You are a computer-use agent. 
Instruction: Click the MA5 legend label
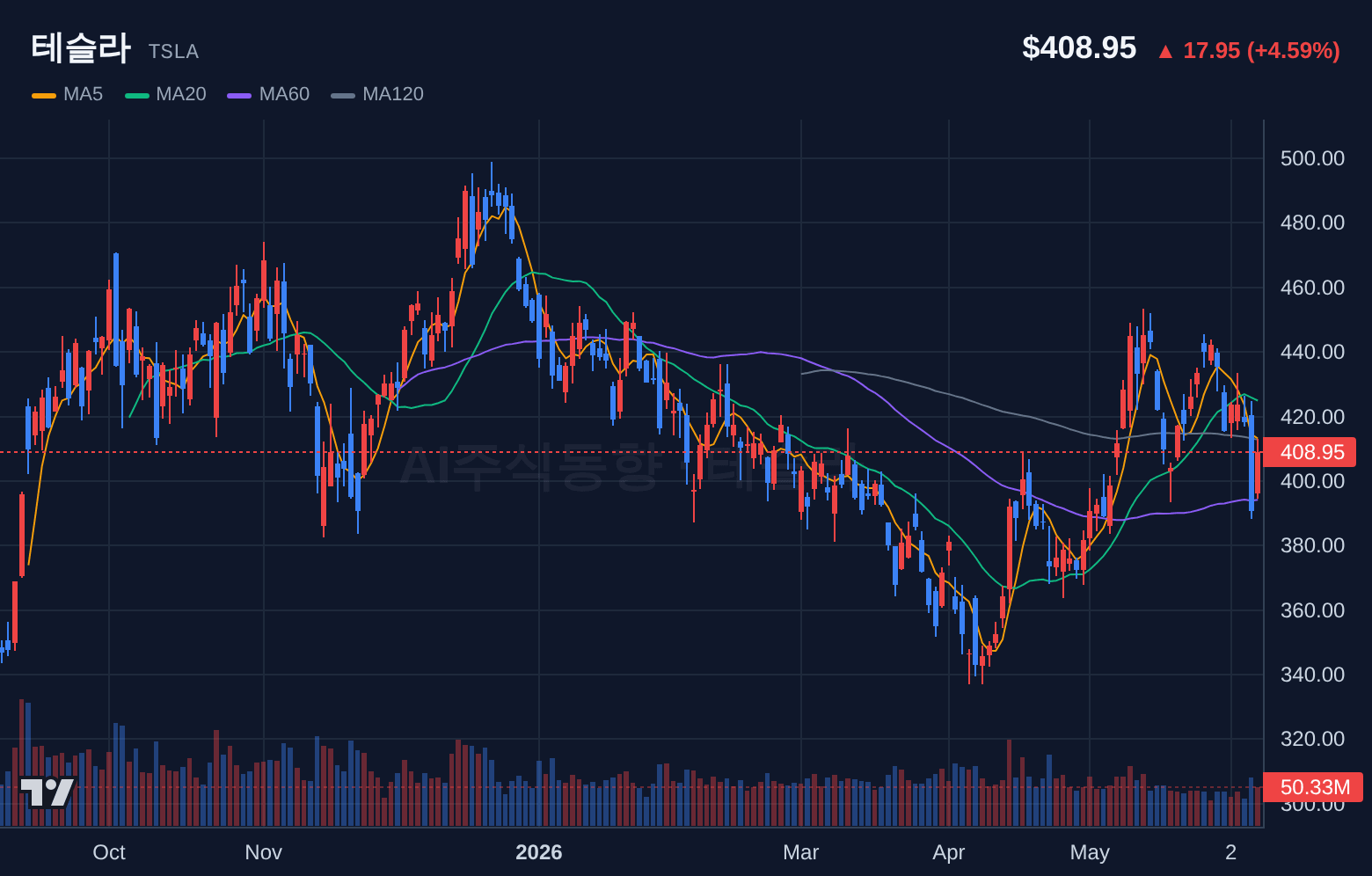[x=84, y=94]
